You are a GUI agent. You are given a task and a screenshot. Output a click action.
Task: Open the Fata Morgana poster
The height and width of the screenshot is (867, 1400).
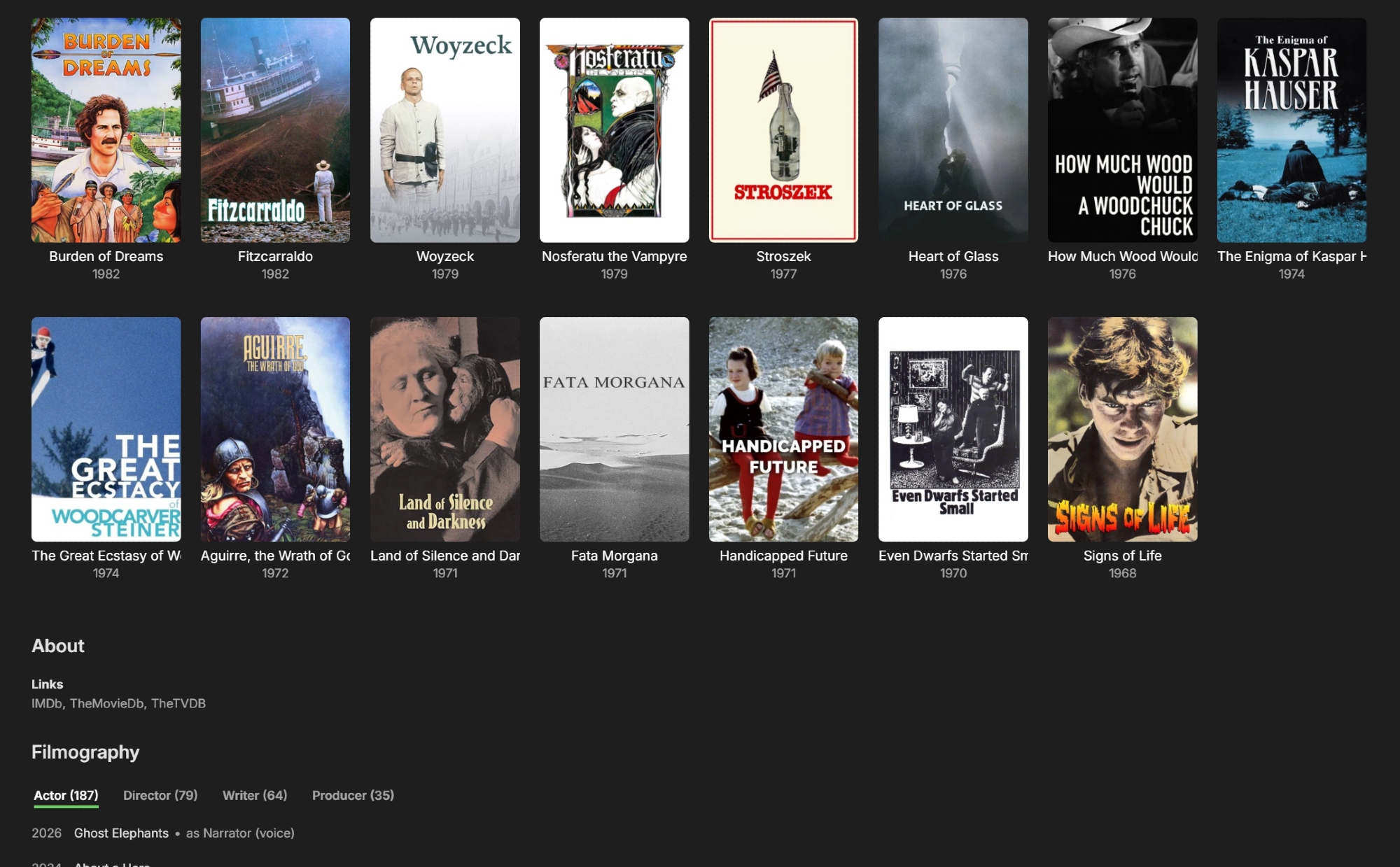pos(614,429)
